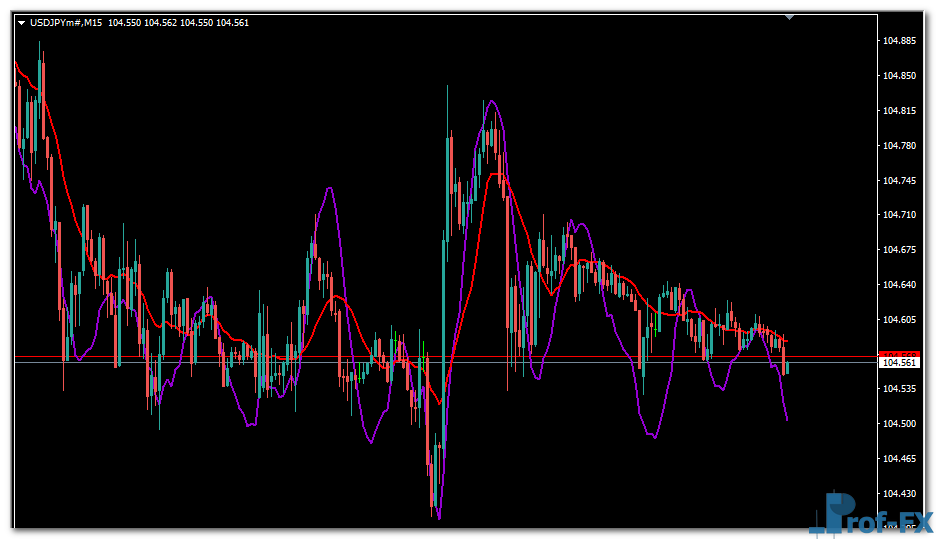Click the 104.535 price axis value
936x539 pixels.
899,389
